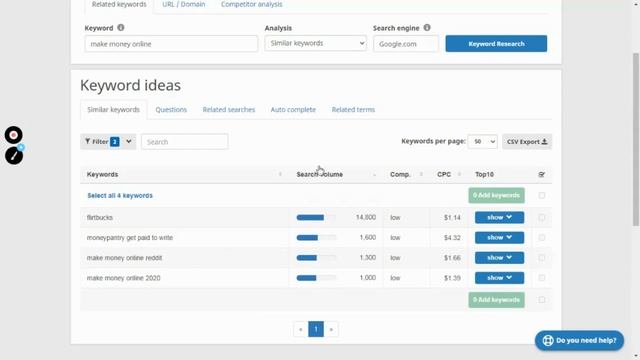Toggle the select-all icon in table header
The image size is (640, 360).
point(542,175)
